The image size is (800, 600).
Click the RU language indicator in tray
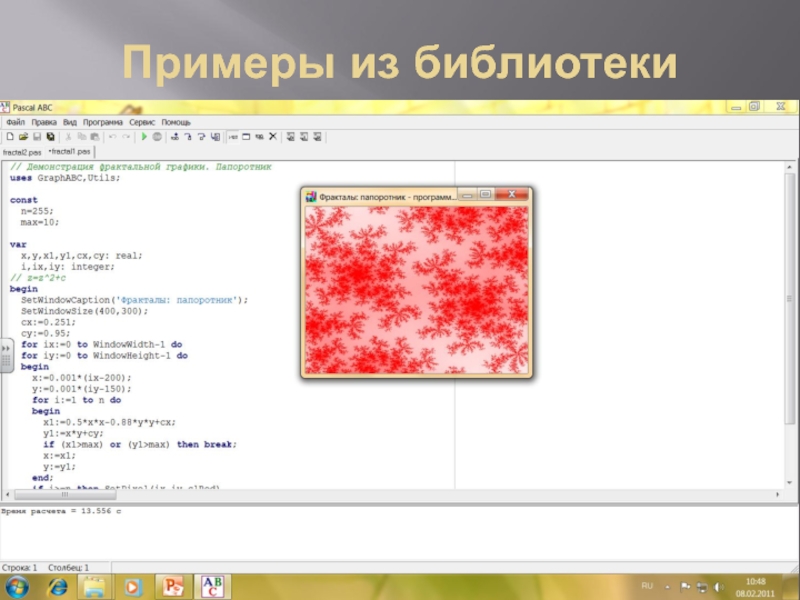[x=646, y=584]
